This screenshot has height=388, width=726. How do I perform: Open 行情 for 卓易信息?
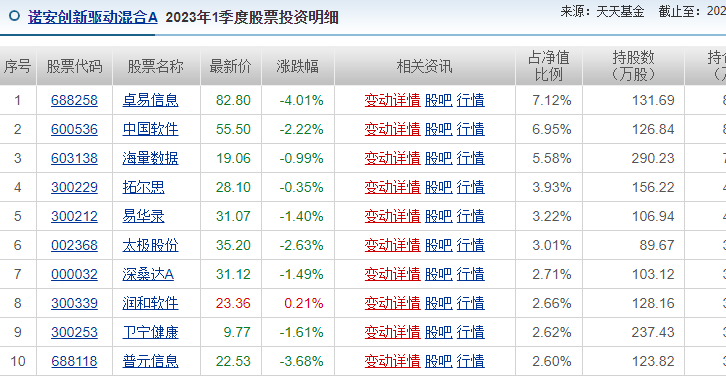[470, 100]
